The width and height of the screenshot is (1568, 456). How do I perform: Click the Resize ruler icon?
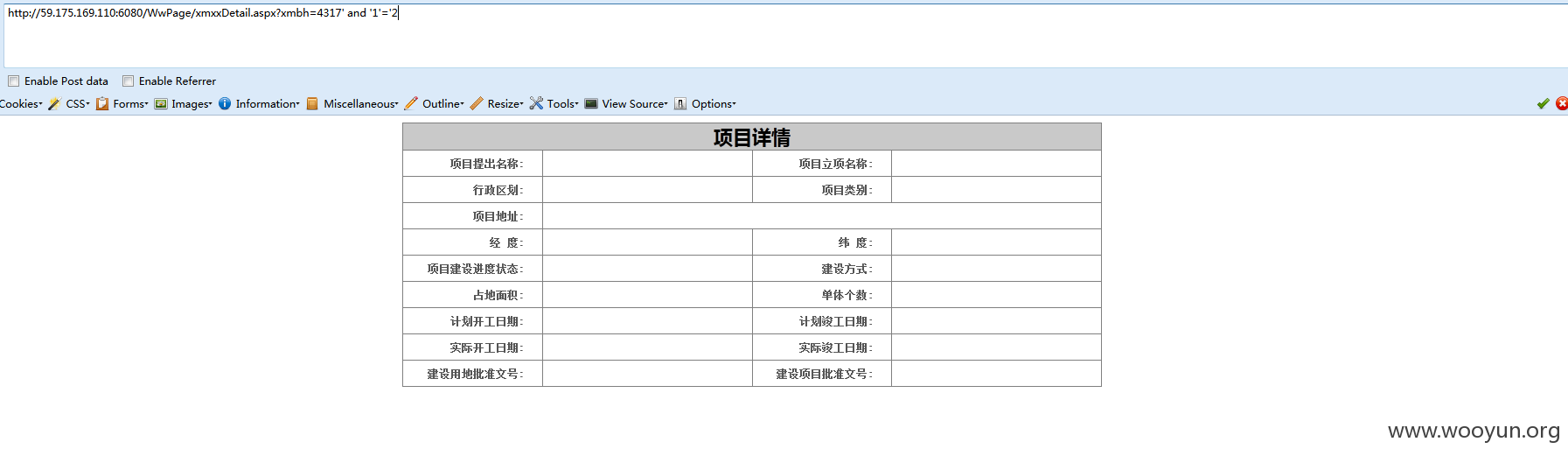(477, 103)
